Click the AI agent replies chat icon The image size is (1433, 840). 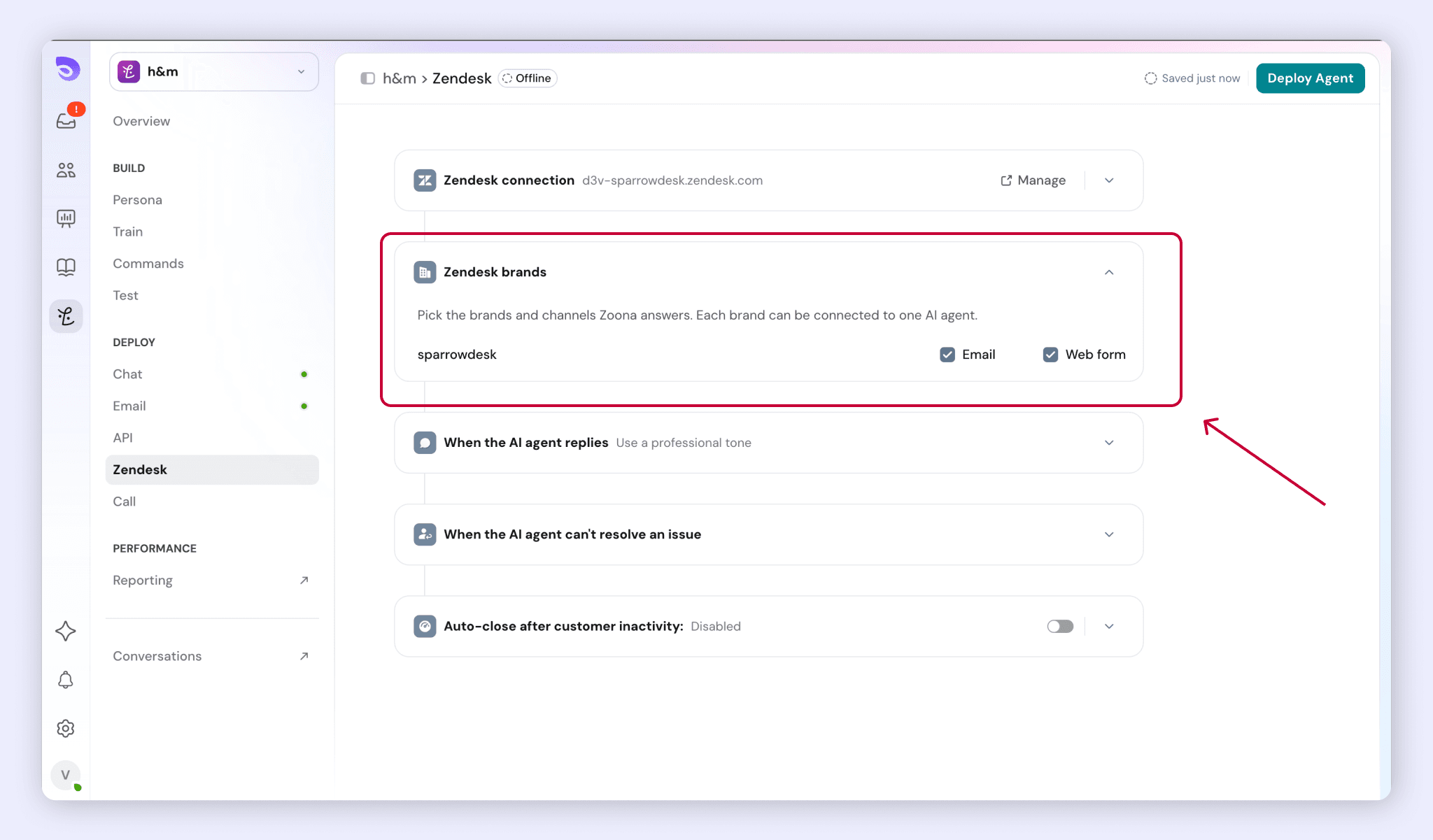(425, 443)
